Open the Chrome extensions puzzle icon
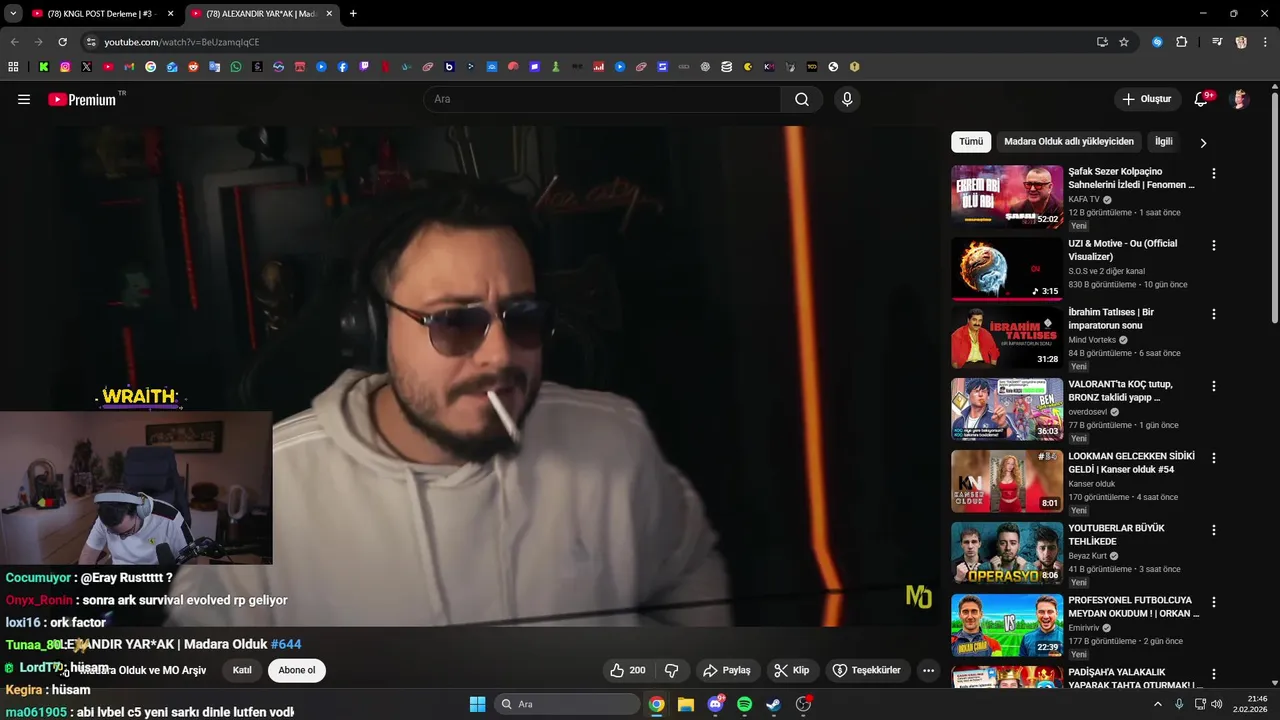The image size is (1280, 720). coord(1181,42)
